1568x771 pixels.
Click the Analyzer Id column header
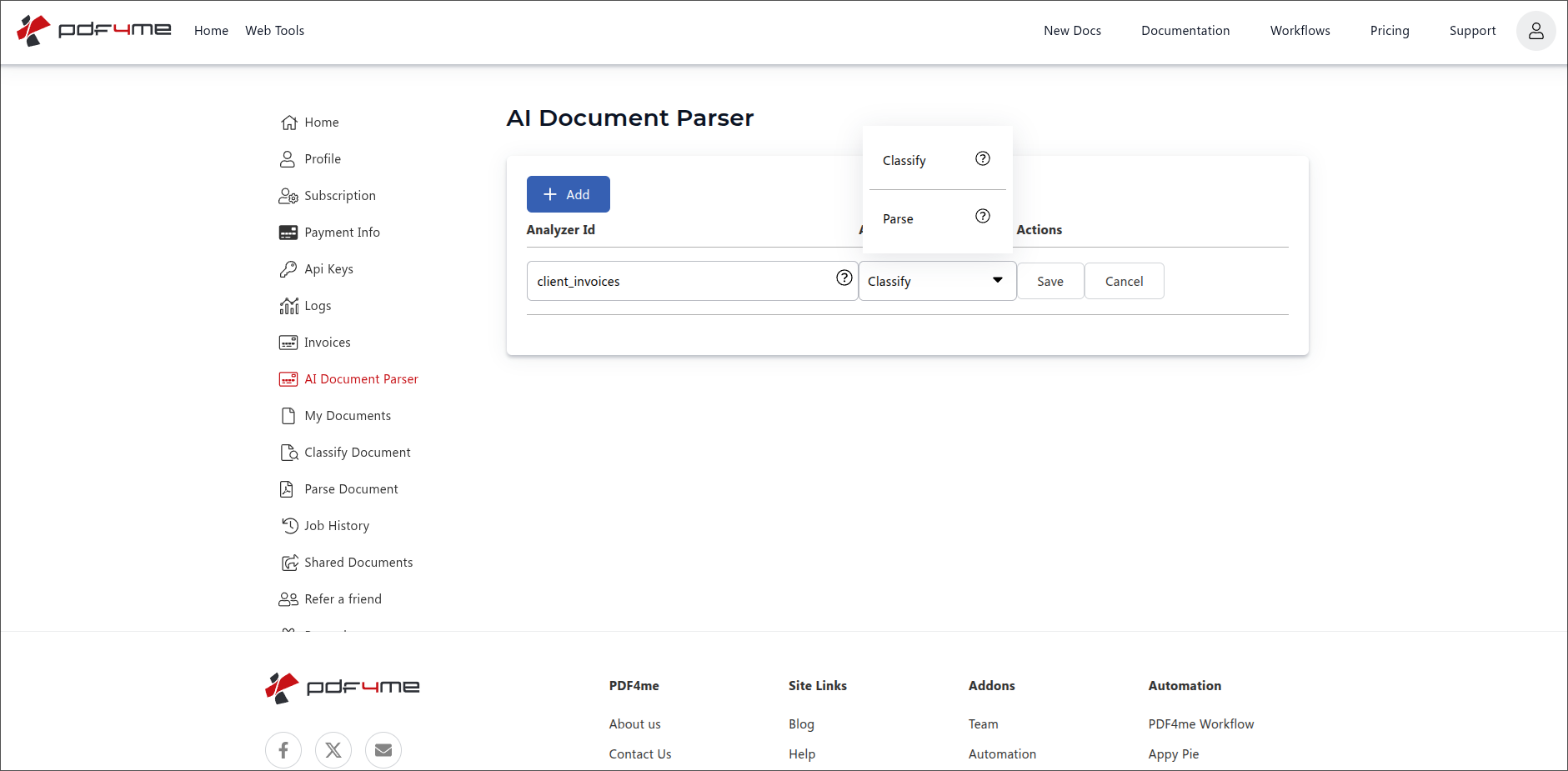click(x=560, y=230)
